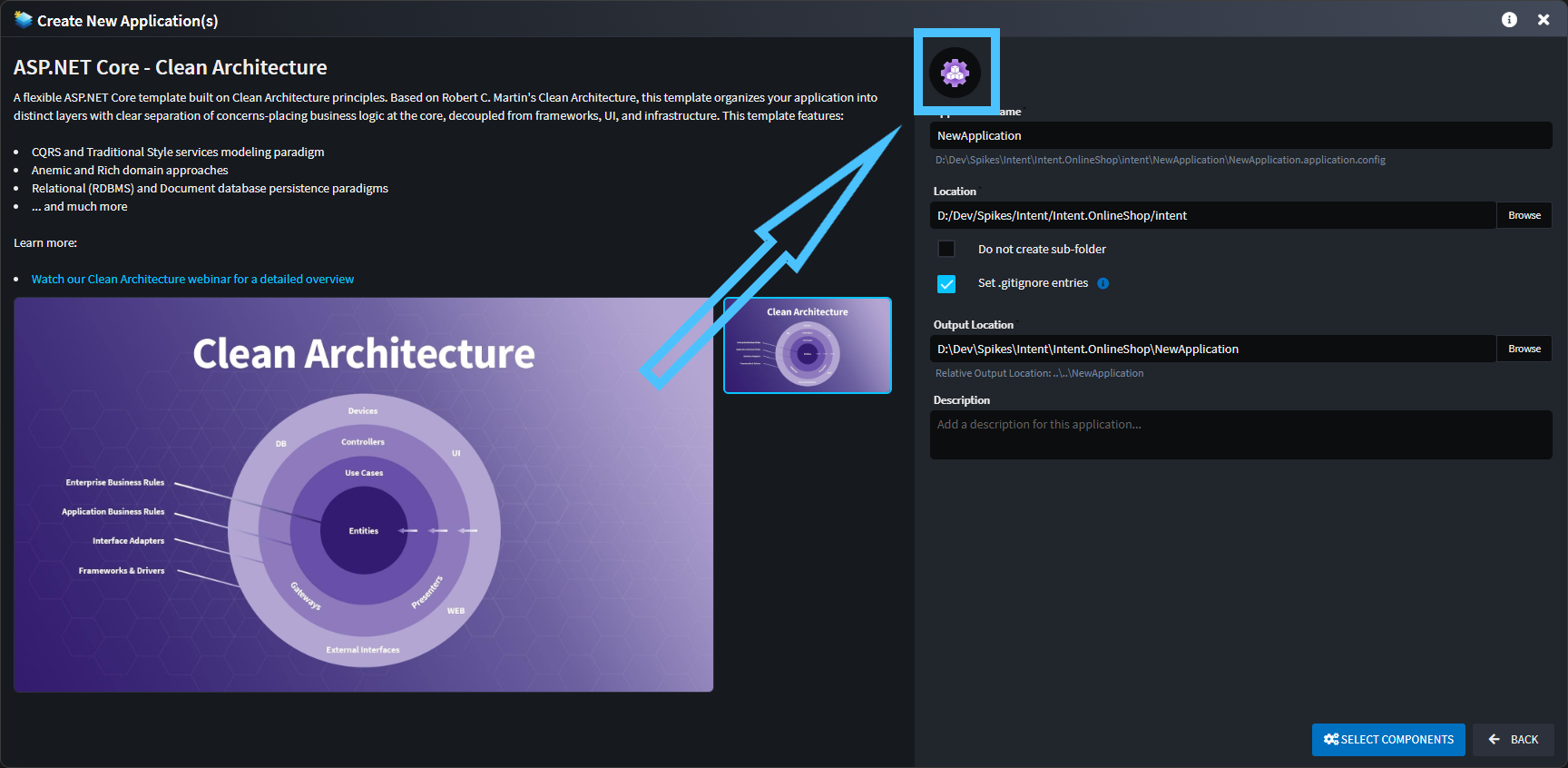The image size is (1568, 768).
Task: Open the info icon in title bar
Action: tap(1509, 20)
